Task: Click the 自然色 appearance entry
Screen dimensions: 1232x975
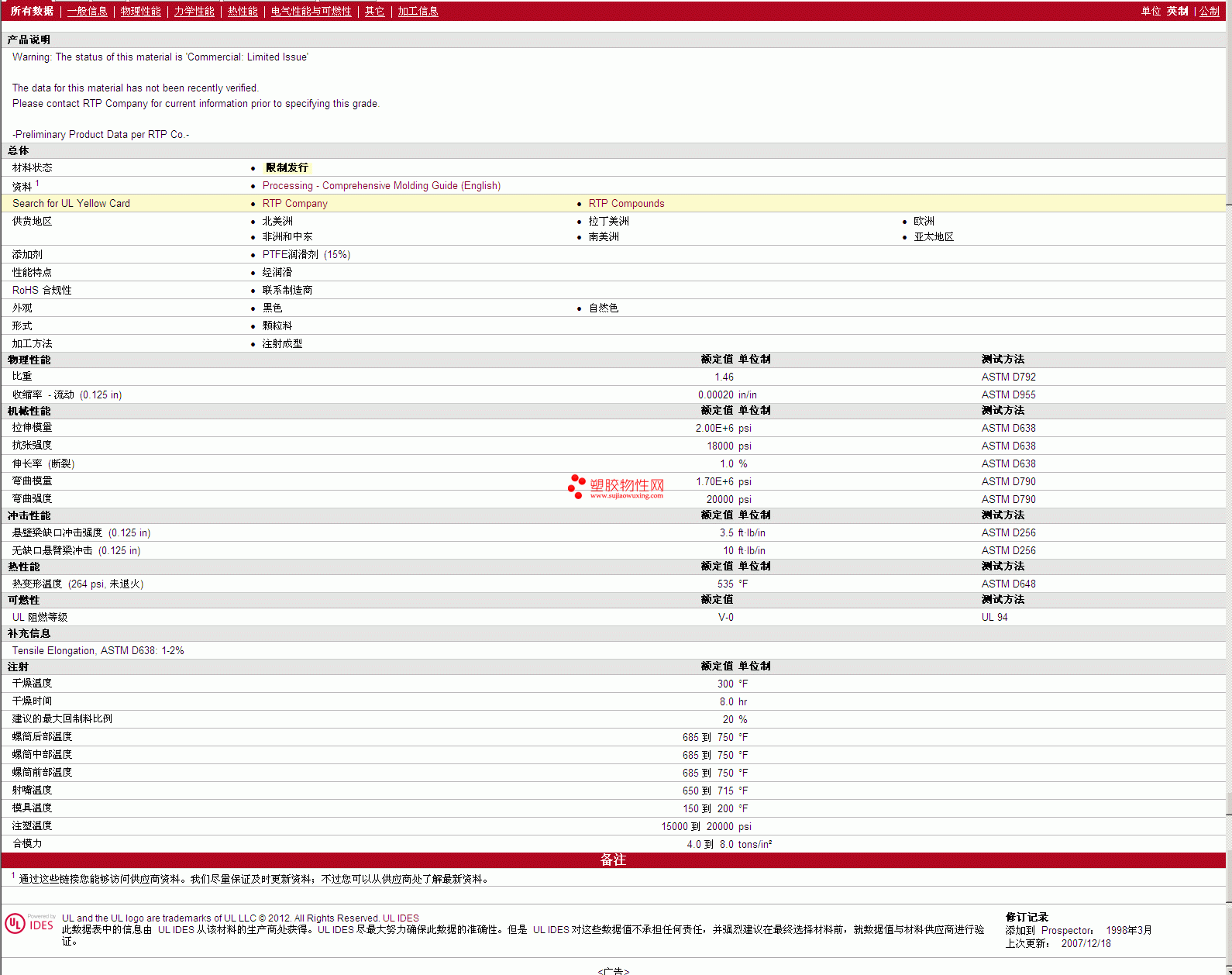Action: click(604, 308)
